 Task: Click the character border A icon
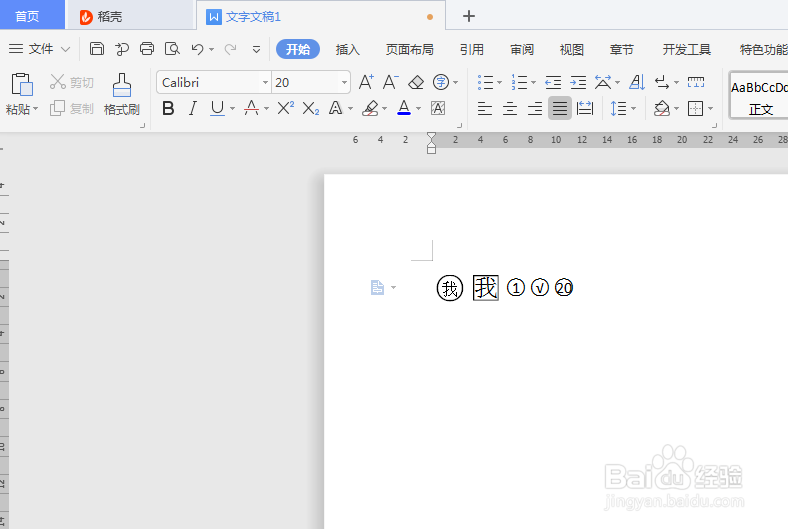[x=438, y=108]
